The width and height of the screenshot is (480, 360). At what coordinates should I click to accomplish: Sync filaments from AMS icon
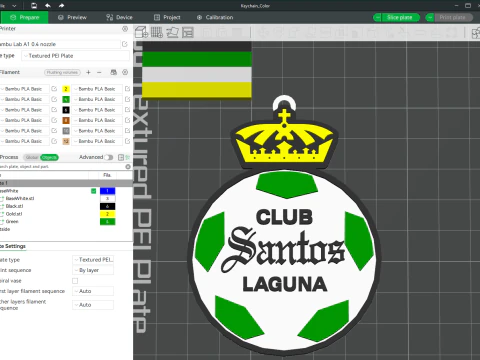[x=114, y=72]
